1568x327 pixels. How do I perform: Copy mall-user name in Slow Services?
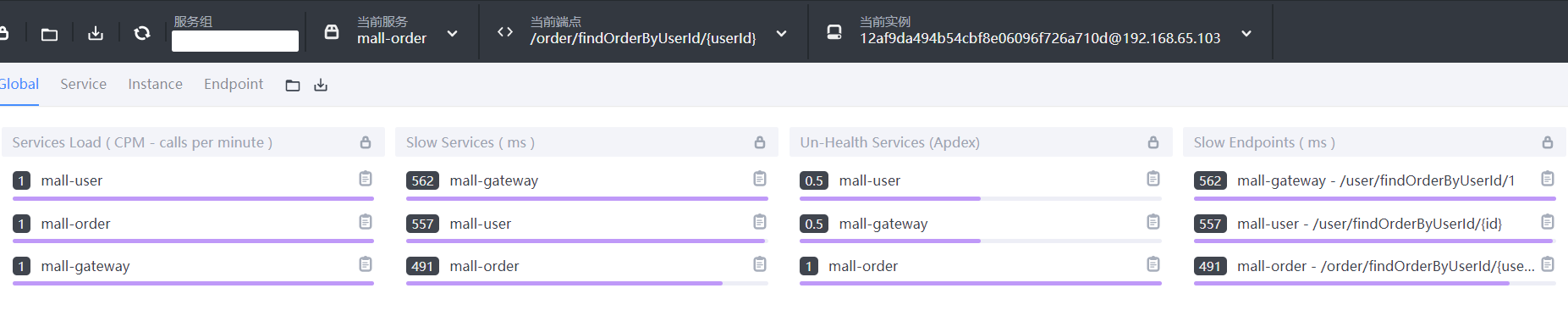tap(760, 222)
